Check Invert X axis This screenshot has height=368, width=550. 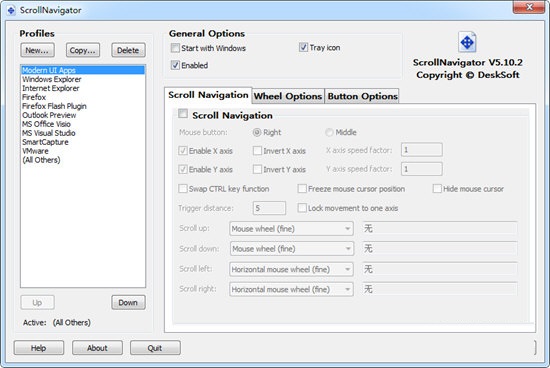(257, 151)
